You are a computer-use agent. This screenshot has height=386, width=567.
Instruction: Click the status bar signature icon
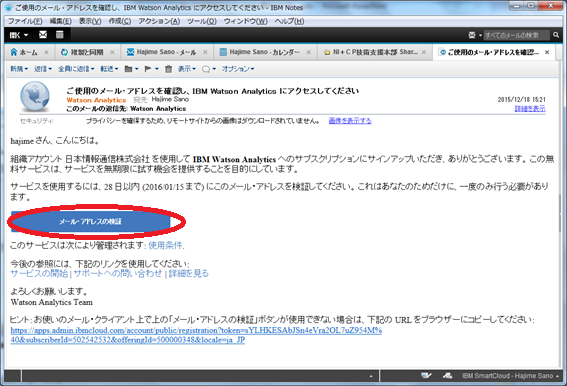coord(426,376)
